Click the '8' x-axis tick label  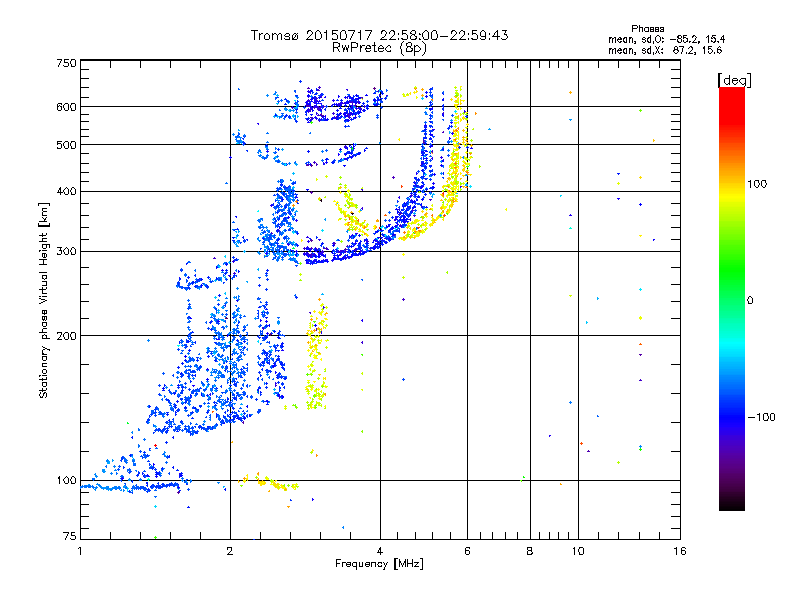[x=530, y=551]
